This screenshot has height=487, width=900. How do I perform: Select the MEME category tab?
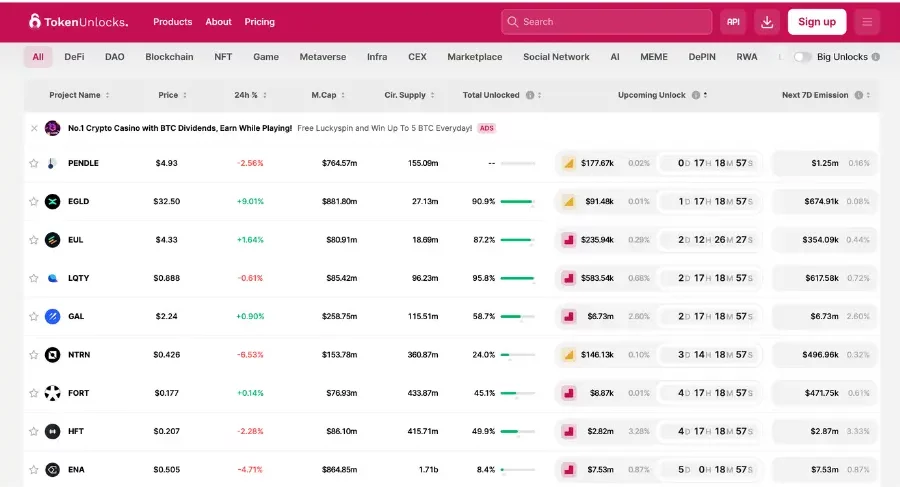[x=654, y=57]
